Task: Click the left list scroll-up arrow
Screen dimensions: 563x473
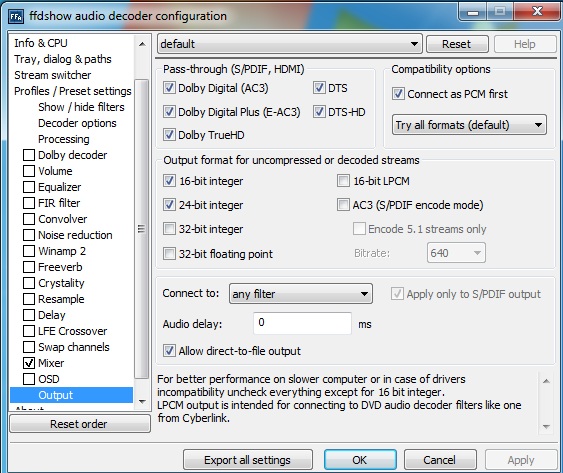Action: coord(142,44)
